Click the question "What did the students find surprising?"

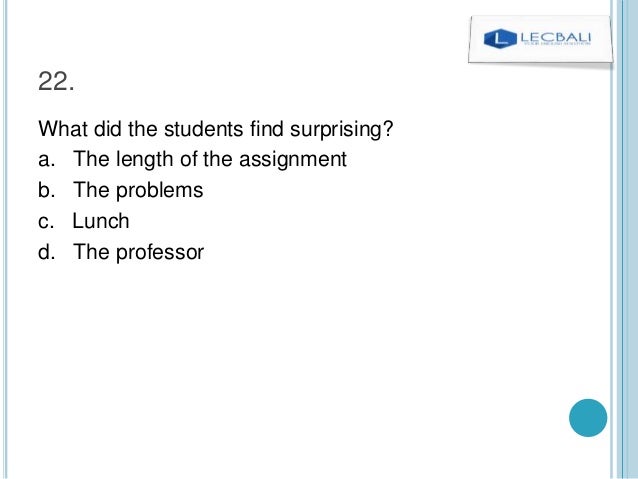[216, 129]
